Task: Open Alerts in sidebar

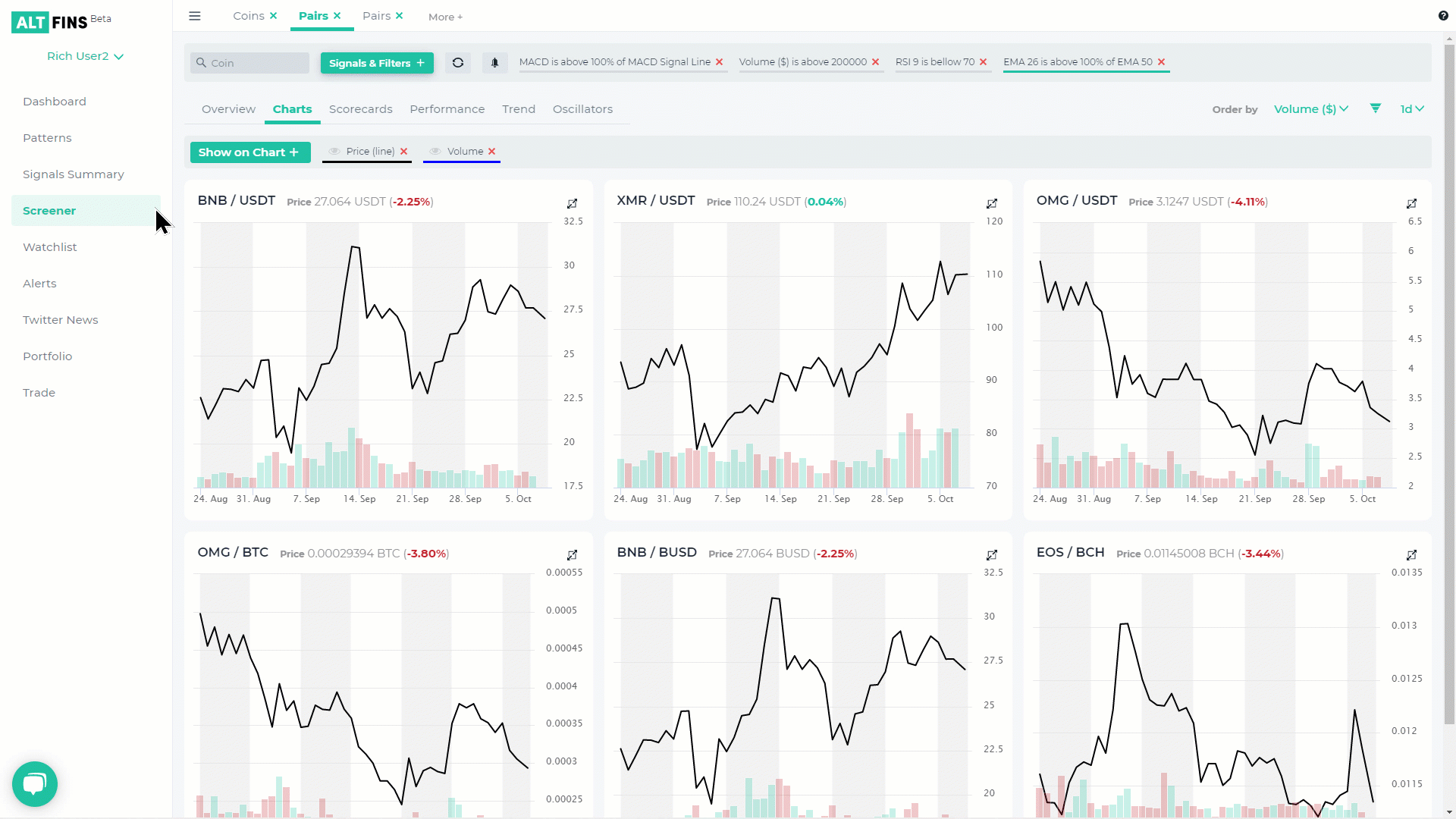Action: click(x=39, y=284)
